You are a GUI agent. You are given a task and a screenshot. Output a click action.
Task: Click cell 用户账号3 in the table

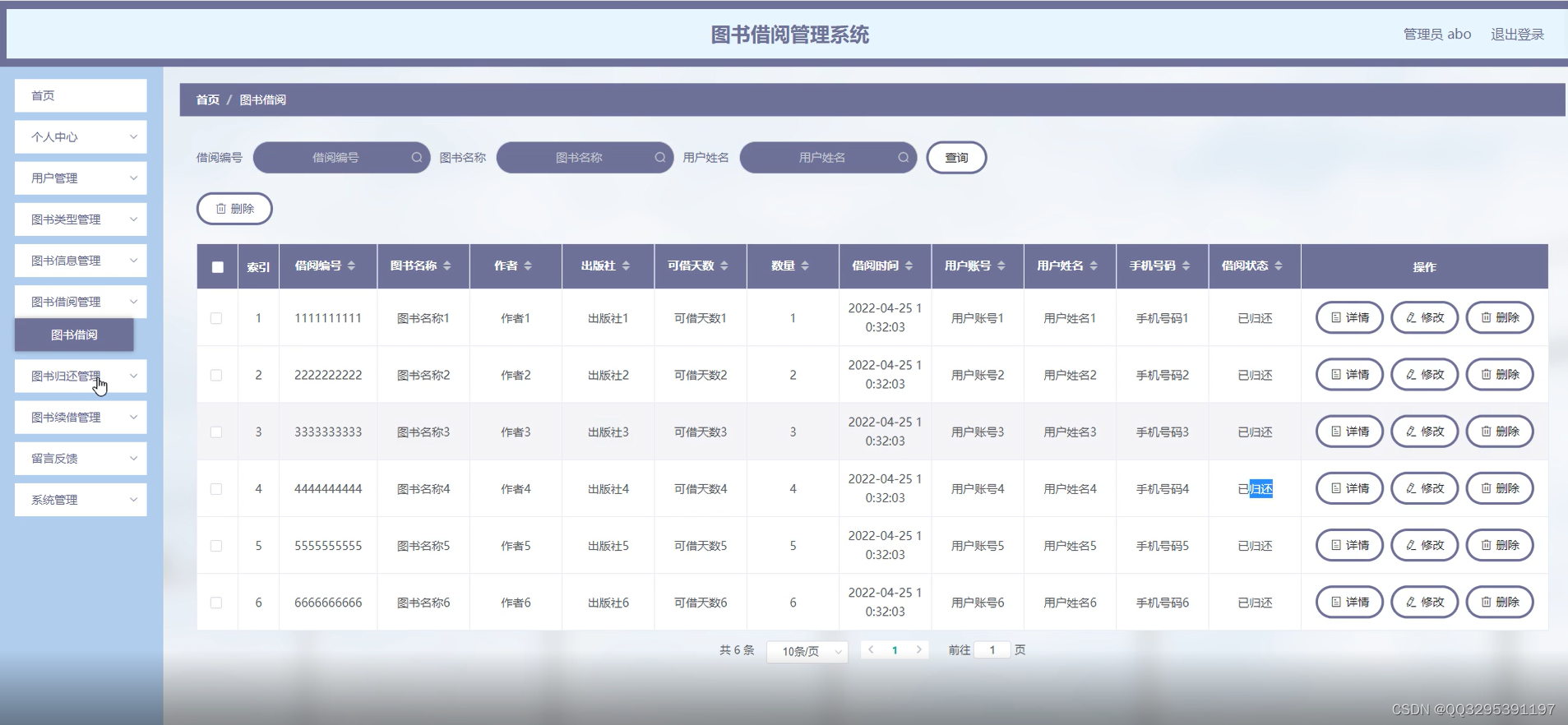tap(978, 432)
